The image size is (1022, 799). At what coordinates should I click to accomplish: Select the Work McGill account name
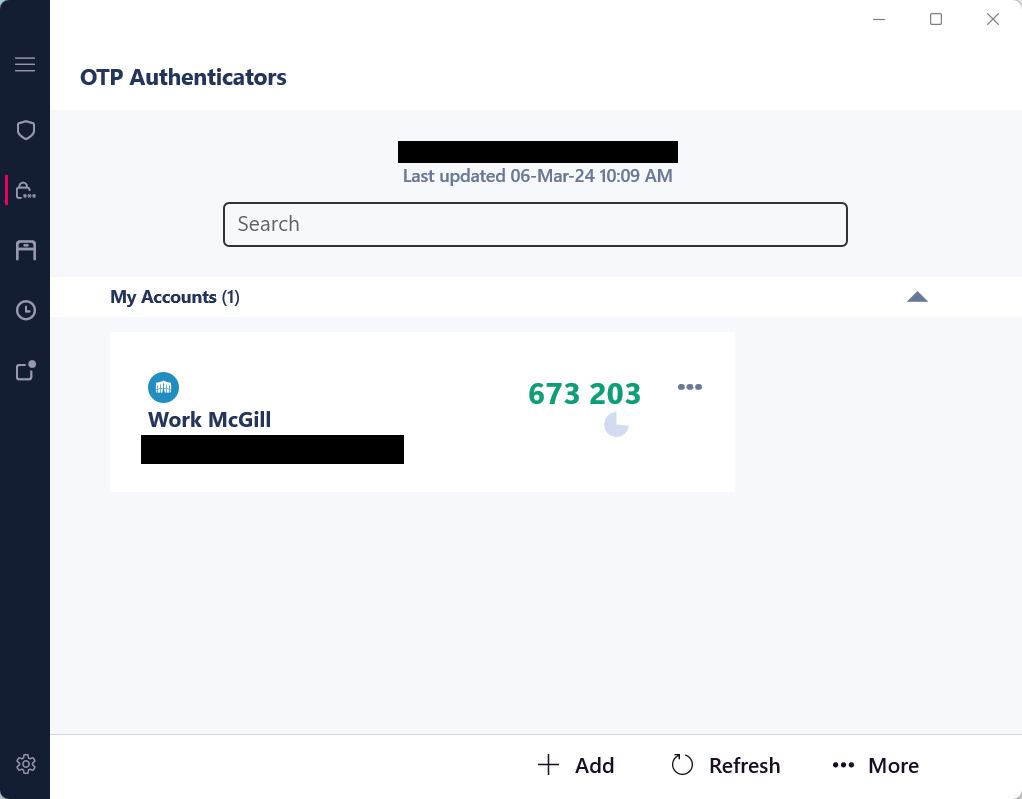pos(209,420)
